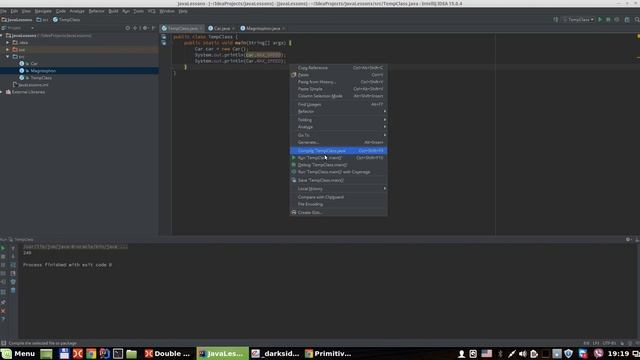The height and width of the screenshot is (360, 640).
Task: Click the Clear All trash icon in the Run panel
Action: [x=13, y=290]
